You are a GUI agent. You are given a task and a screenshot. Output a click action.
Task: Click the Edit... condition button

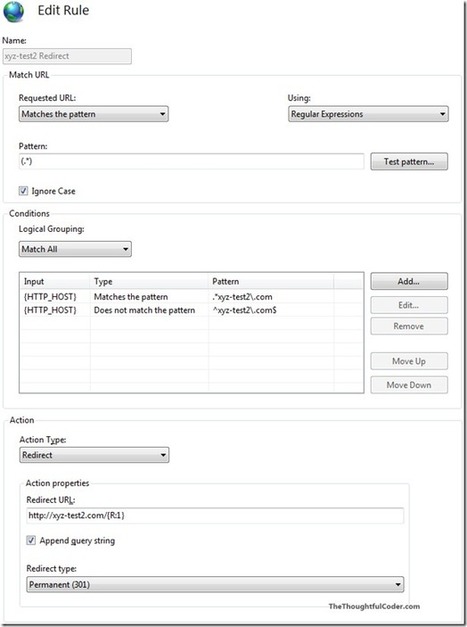[409, 305]
